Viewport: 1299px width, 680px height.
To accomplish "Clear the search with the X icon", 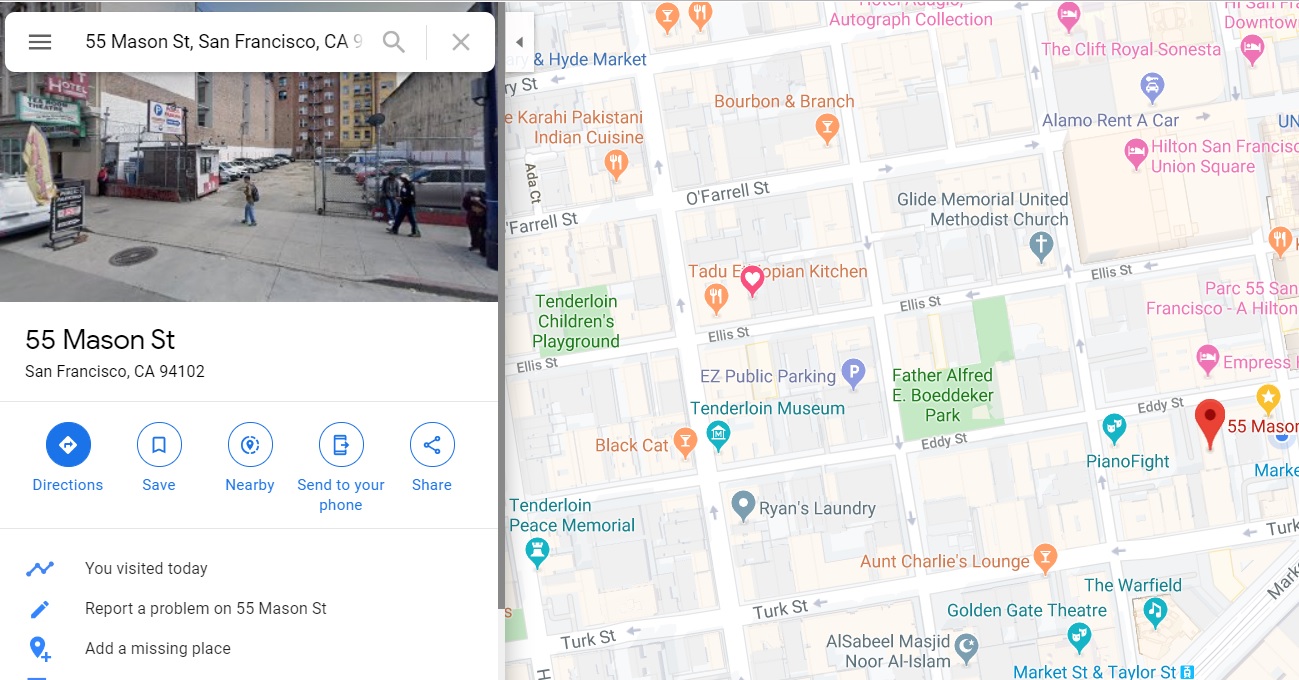I will click(x=460, y=42).
